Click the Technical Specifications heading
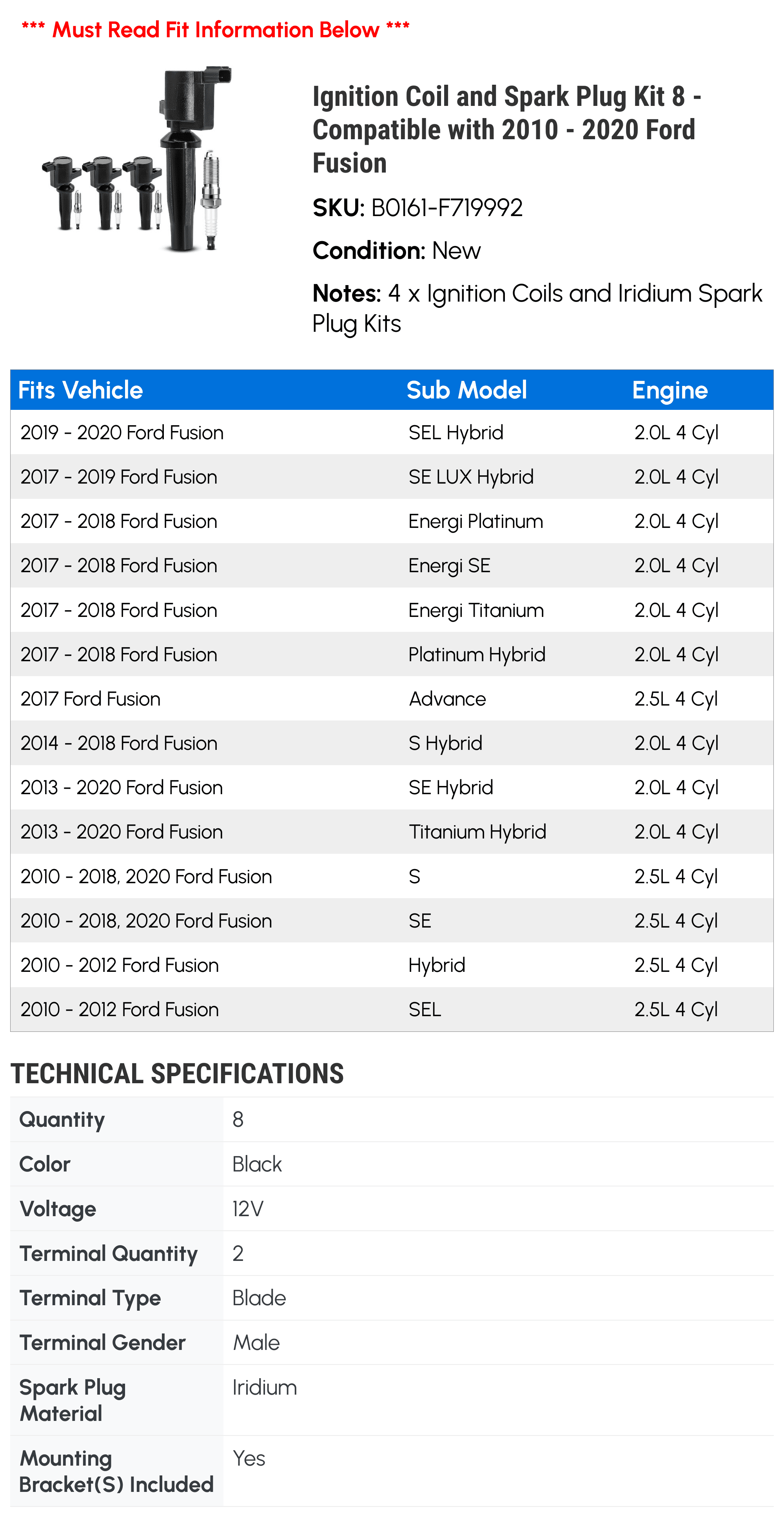Screen dimensions: 784x1517 point(177,1073)
